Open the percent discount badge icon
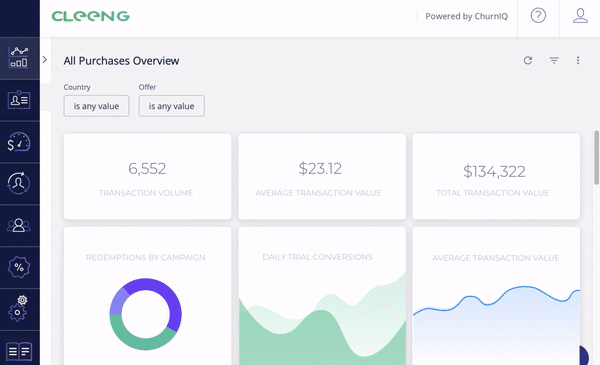The width and height of the screenshot is (600, 365). coord(19,267)
